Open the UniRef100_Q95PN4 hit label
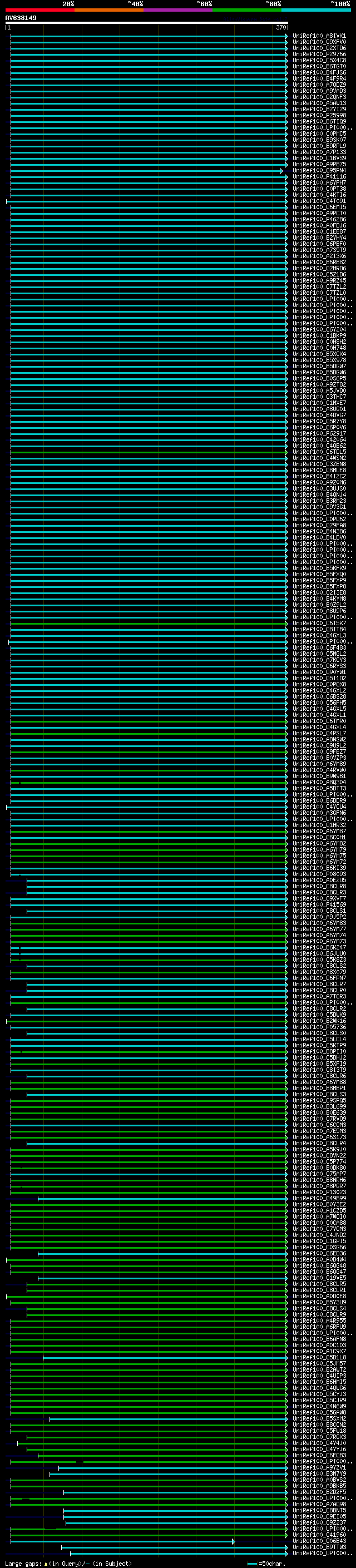The width and height of the screenshot is (356, 1568). pos(319,170)
